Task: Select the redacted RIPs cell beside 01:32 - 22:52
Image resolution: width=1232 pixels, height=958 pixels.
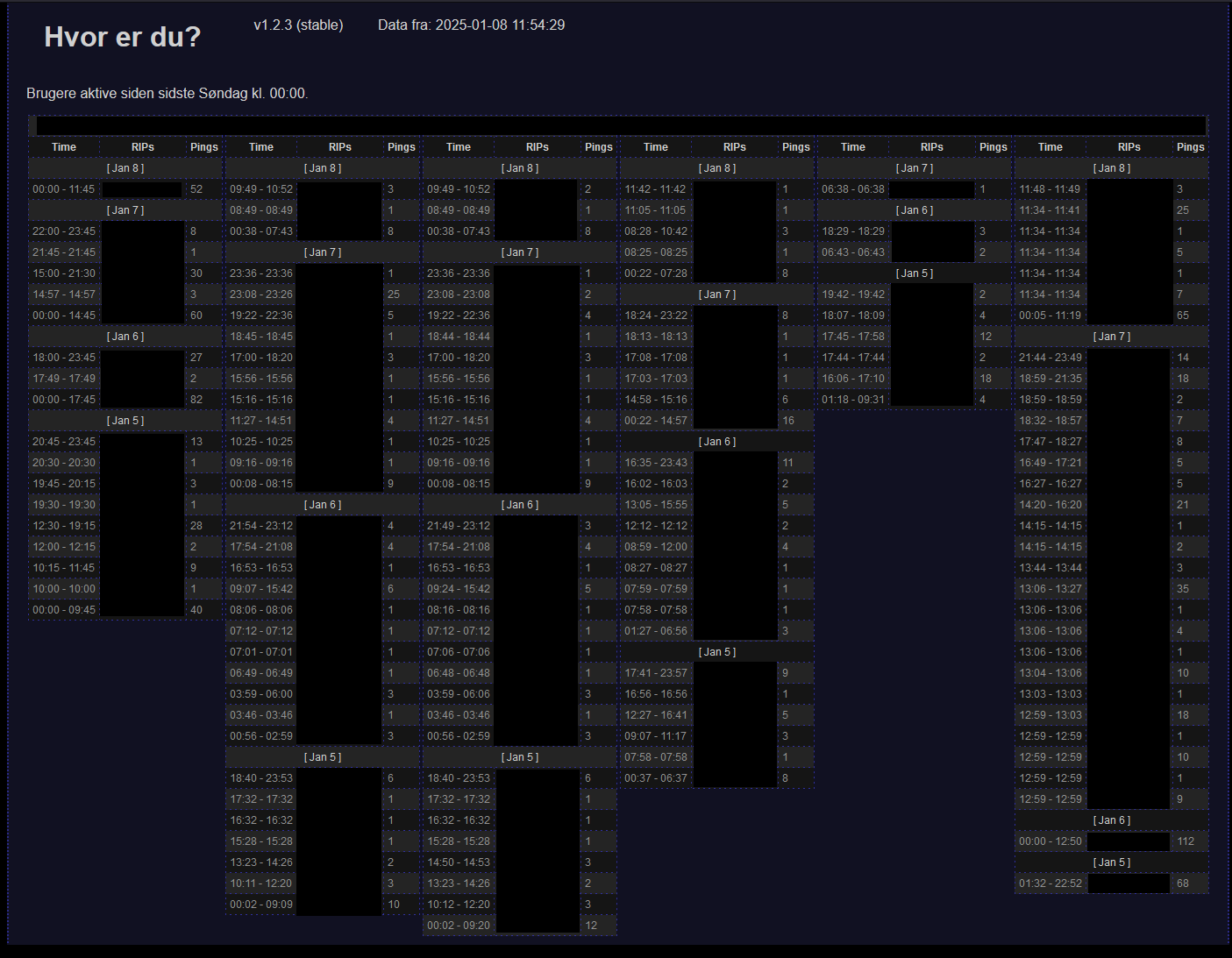Action: 1129,883
